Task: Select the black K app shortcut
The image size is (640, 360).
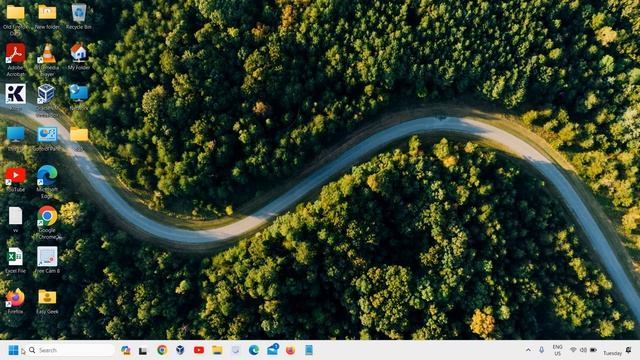Action: [x=16, y=97]
